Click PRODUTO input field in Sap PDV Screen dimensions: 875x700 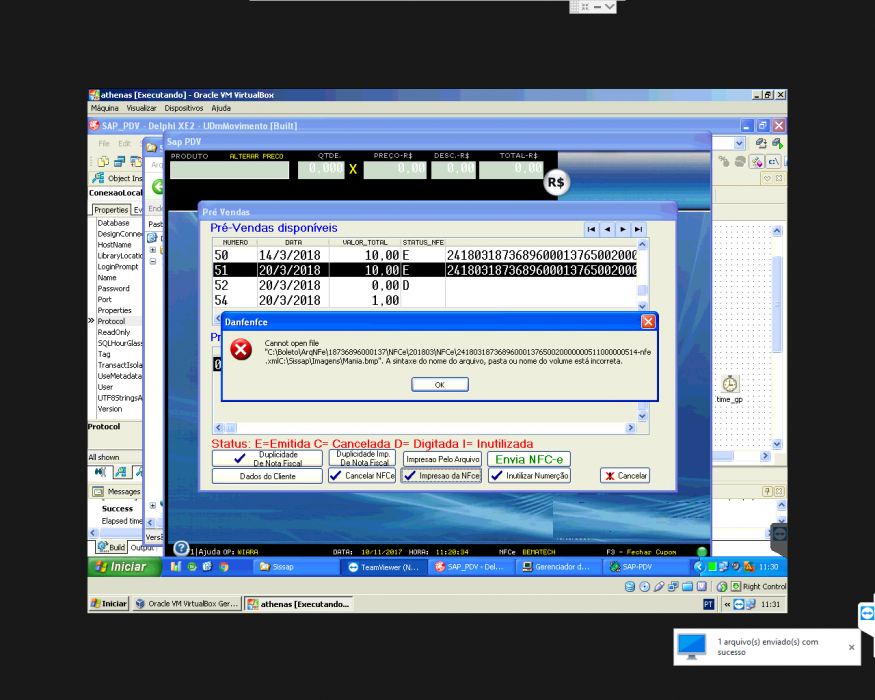coord(229,170)
